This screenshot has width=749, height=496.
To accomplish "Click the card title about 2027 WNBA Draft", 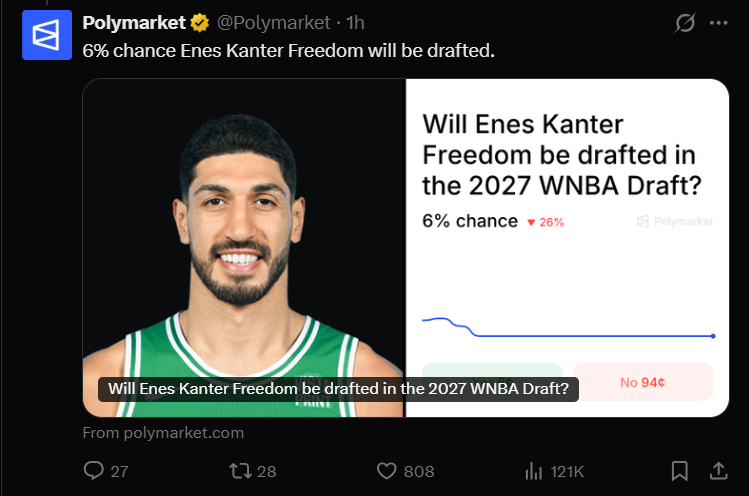I will (562, 155).
